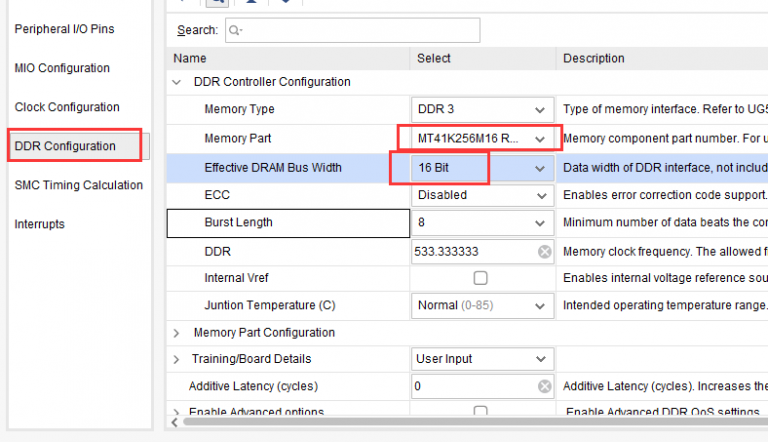Open the SMC Timing Calculation page
Image resolution: width=768 pixels, height=442 pixels.
click(78, 185)
